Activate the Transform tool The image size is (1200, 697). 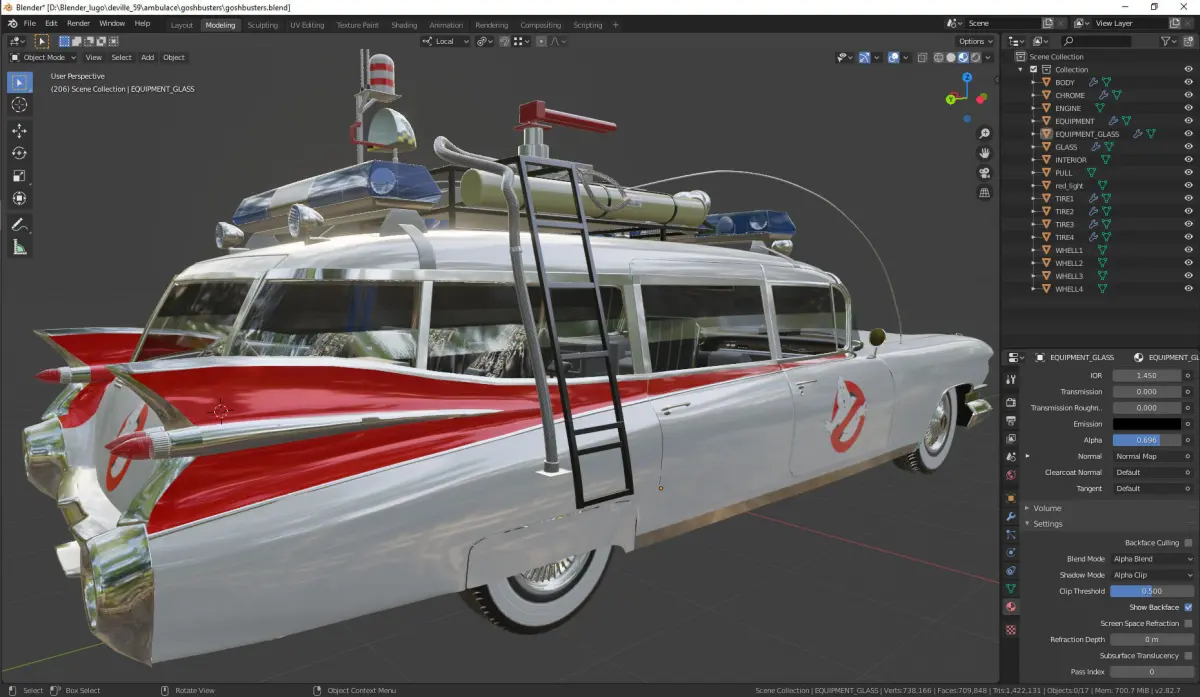coord(19,198)
